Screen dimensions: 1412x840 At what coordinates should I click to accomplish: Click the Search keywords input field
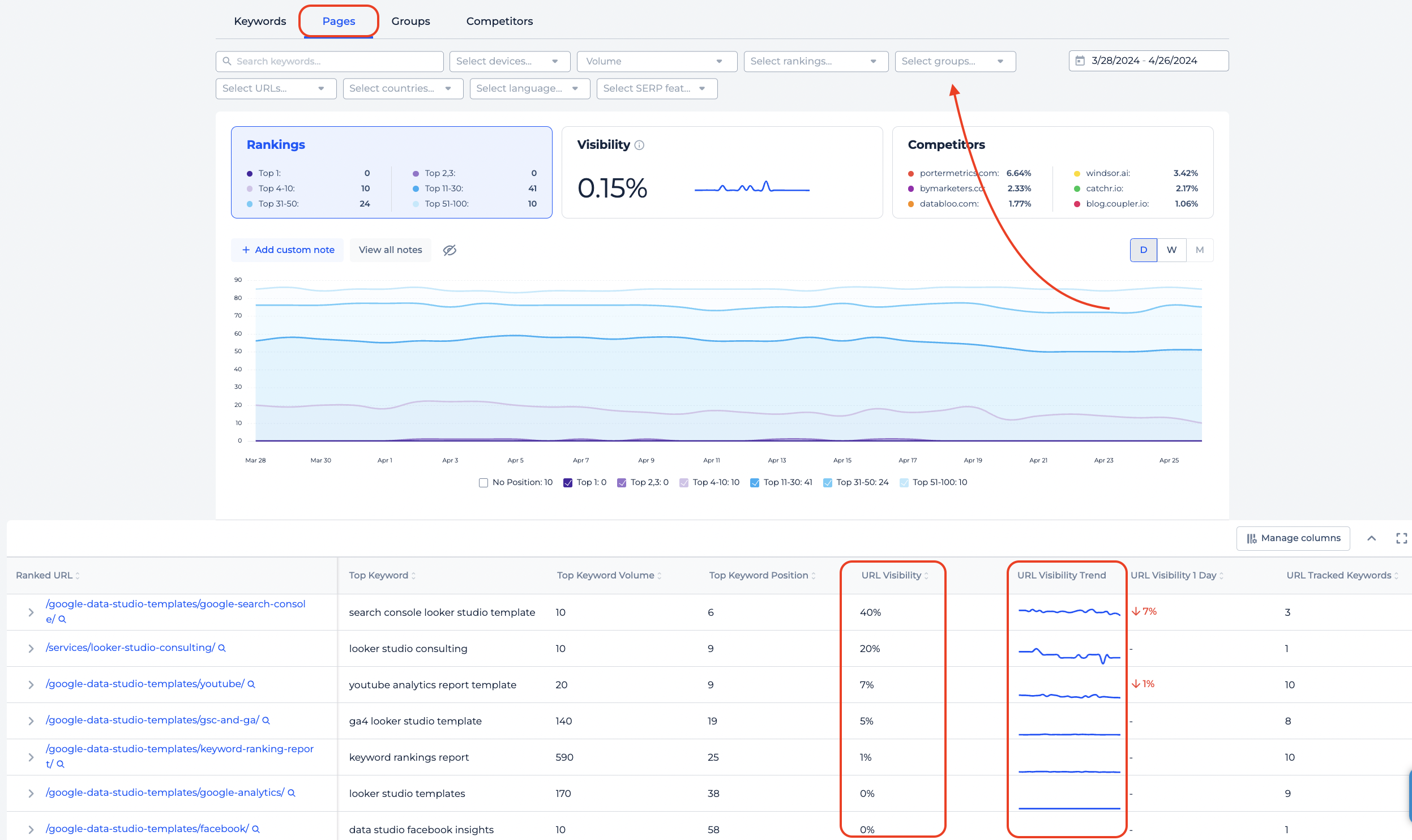pyautogui.click(x=330, y=61)
